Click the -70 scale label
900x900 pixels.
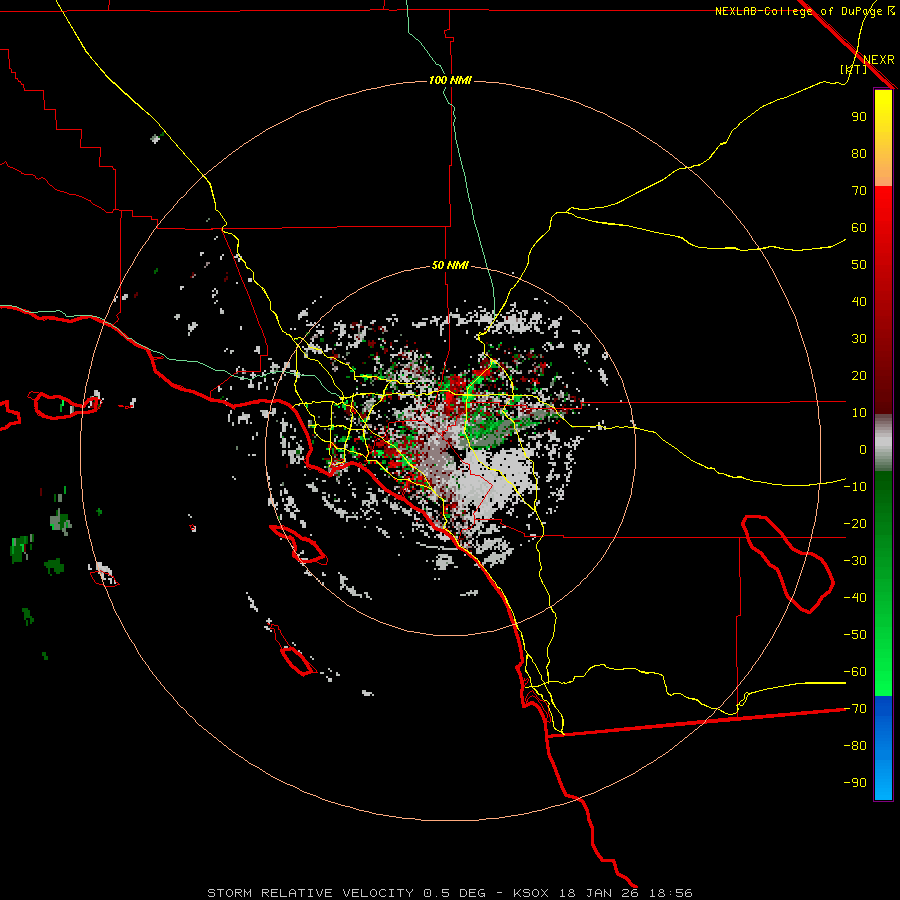click(855, 709)
